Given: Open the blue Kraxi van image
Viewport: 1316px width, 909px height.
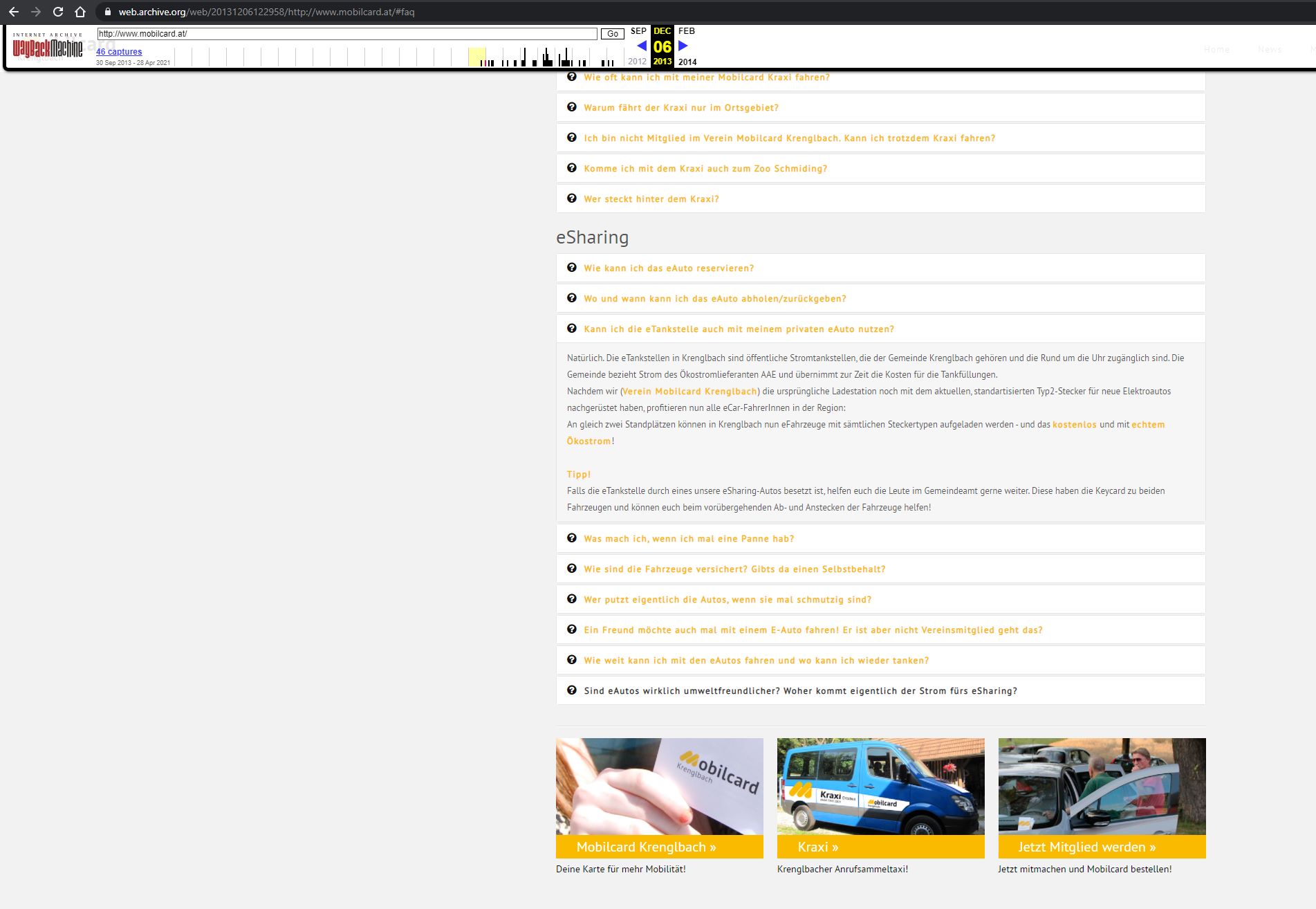Looking at the screenshot, I should coord(881,787).
